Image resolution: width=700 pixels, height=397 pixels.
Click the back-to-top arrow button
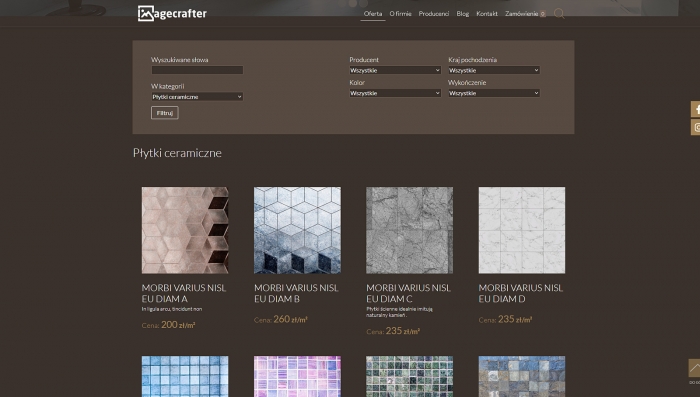click(694, 368)
